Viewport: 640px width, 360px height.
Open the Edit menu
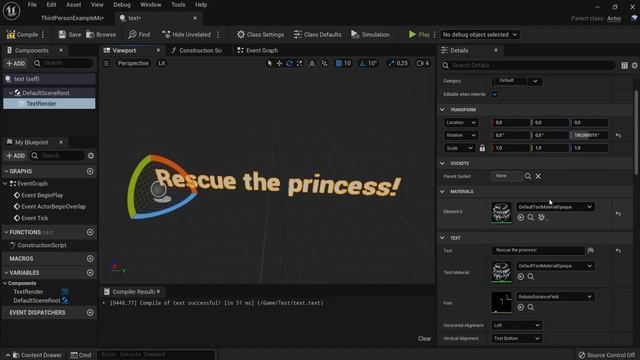[51, 5]
